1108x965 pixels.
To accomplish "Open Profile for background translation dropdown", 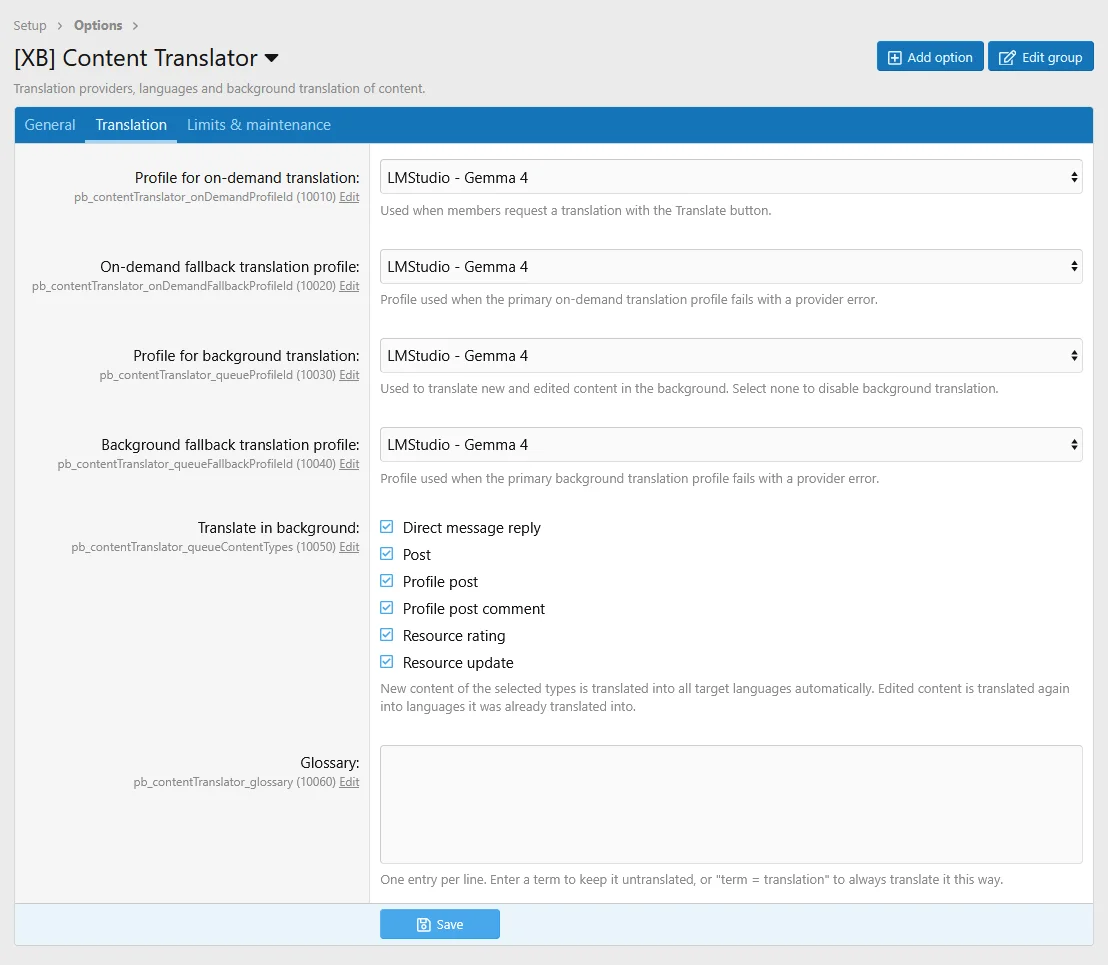I will [731, 355].
